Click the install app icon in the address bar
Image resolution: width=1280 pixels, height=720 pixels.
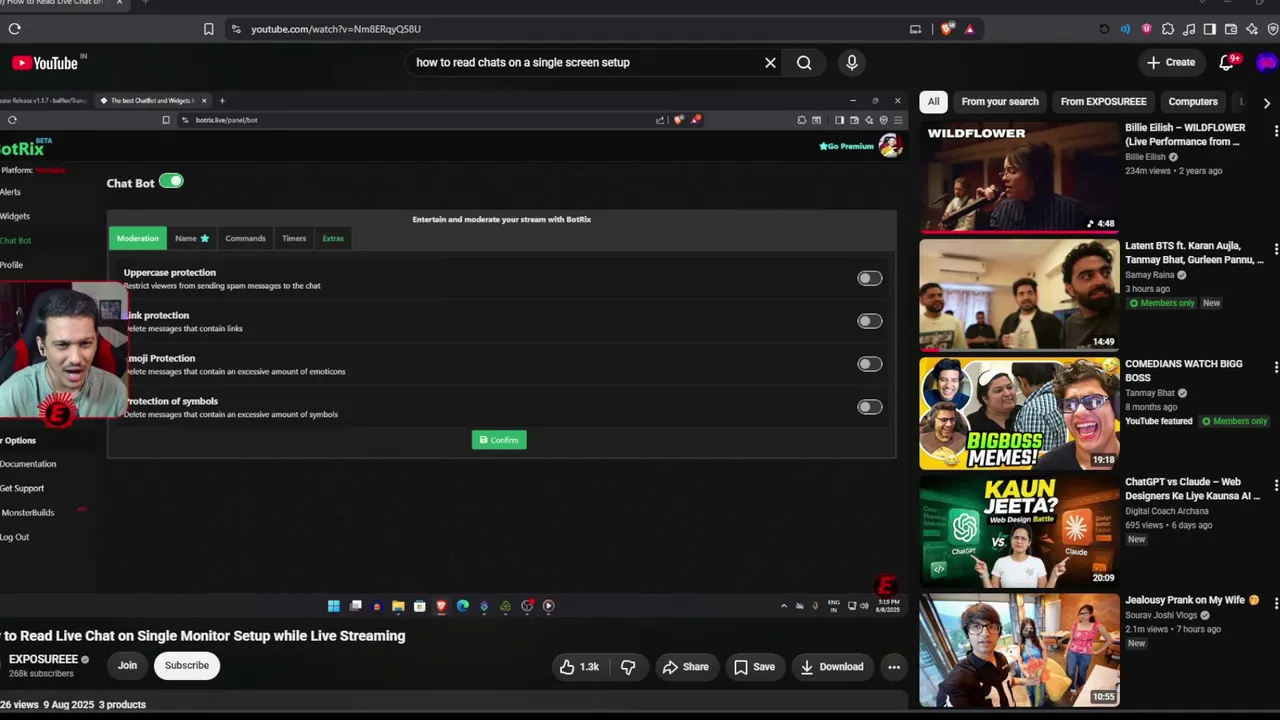click(x=915, y=29)
